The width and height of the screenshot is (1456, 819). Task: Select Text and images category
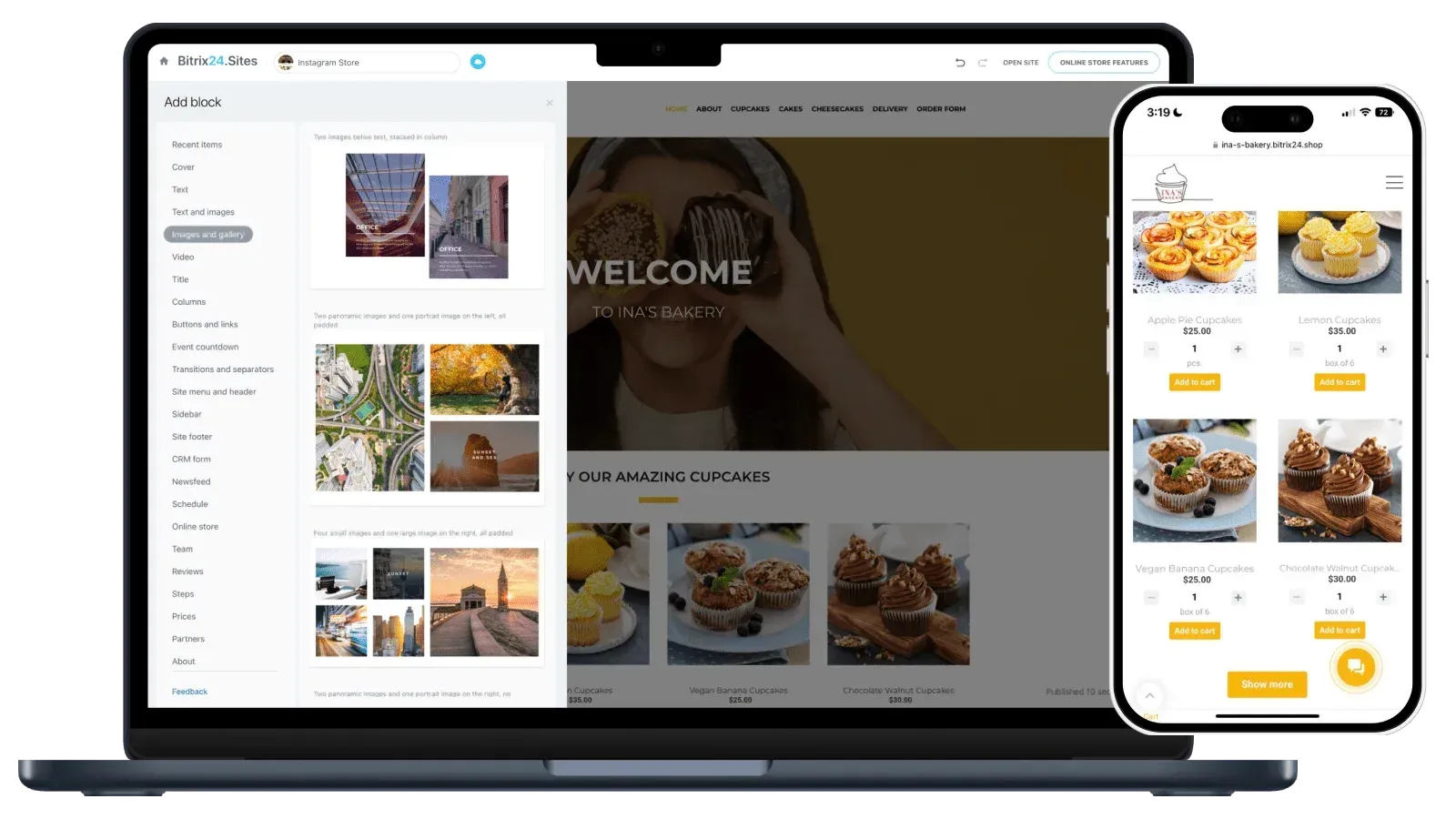tap(203, 212)
